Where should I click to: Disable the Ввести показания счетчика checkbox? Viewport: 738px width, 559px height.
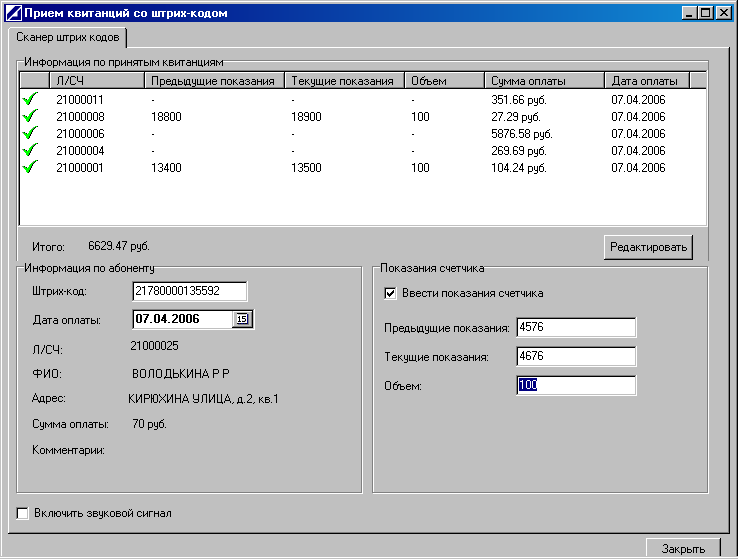point(391,293)
